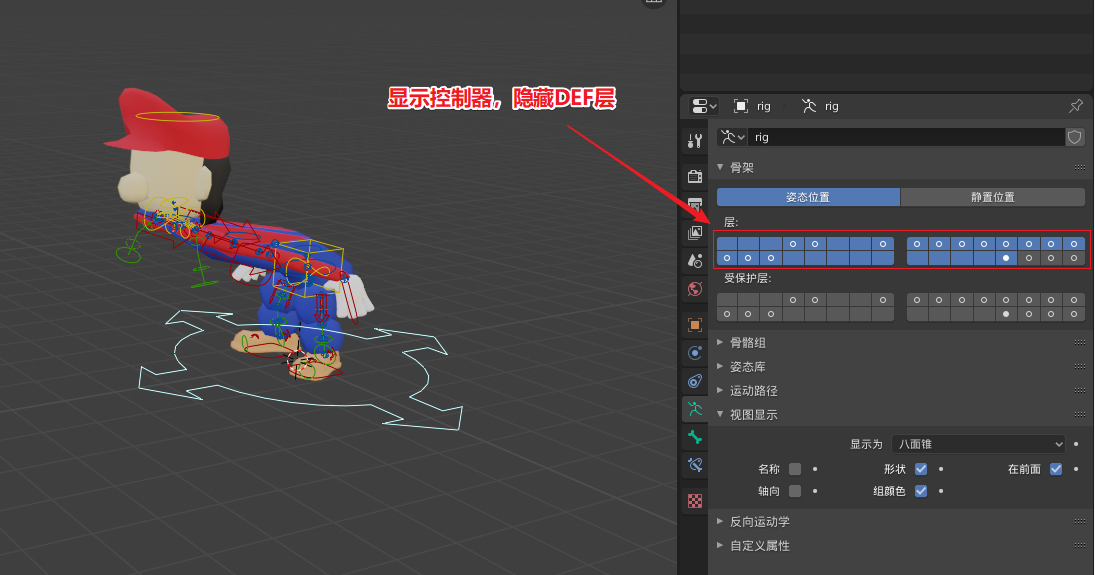Open the 显示为 八面锥 dropdown
Image resolution: width=1095 pixels, height=575 pixels.
pyautogui.click(x=978, y=444)
